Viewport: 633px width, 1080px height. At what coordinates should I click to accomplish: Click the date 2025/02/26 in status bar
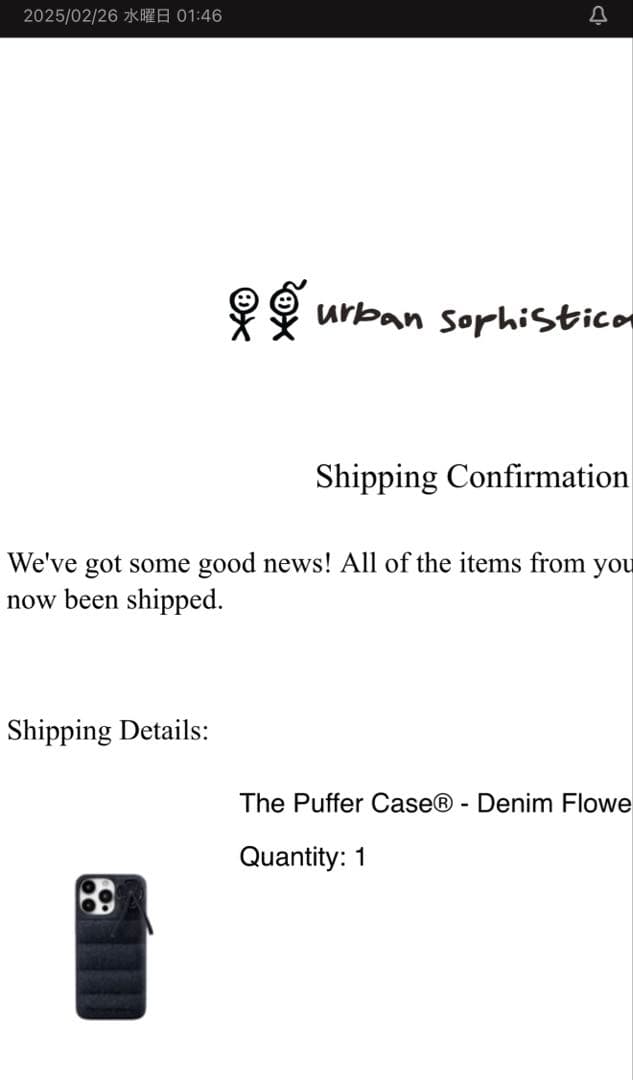click(70, 16)
